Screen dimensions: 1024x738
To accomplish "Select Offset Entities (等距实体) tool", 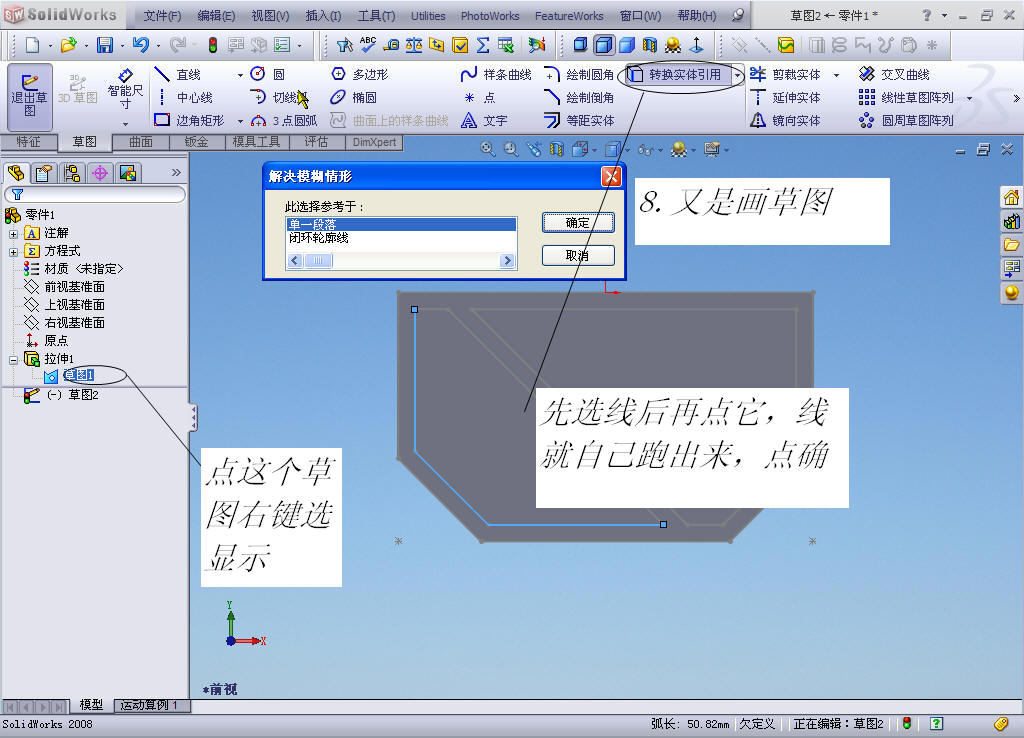I will pos(579,120).
